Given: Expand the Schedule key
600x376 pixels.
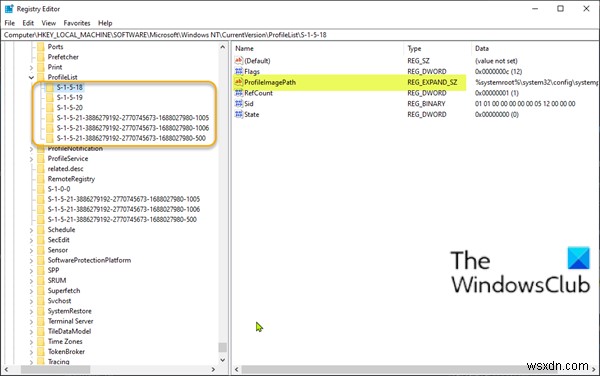Looking at the screenshot, I should pos(31,230).
